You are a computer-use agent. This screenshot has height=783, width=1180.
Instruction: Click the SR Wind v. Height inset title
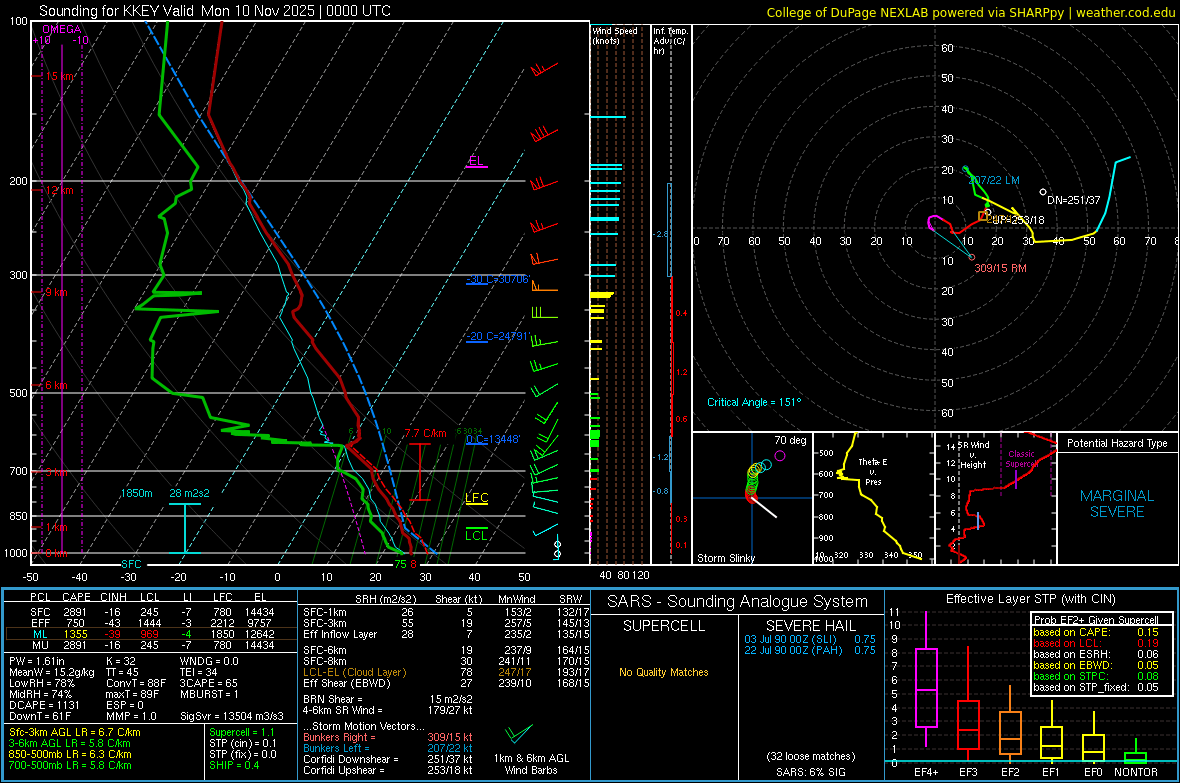[x=974, y=455]
